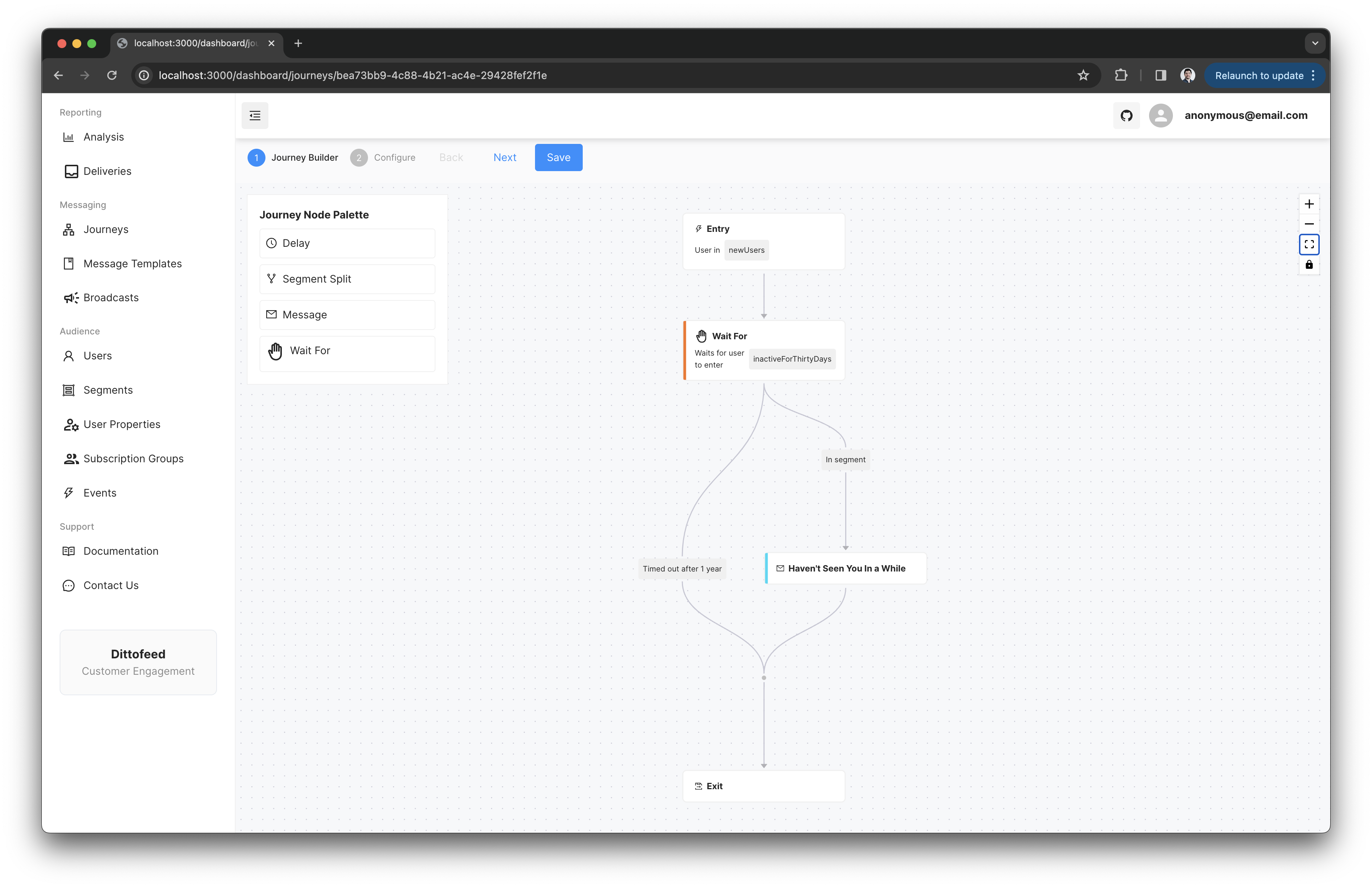Collapse the sidebar with the menu toggle icon
The width and height of the screenshot is (1372, 888).
coord(255,115)
